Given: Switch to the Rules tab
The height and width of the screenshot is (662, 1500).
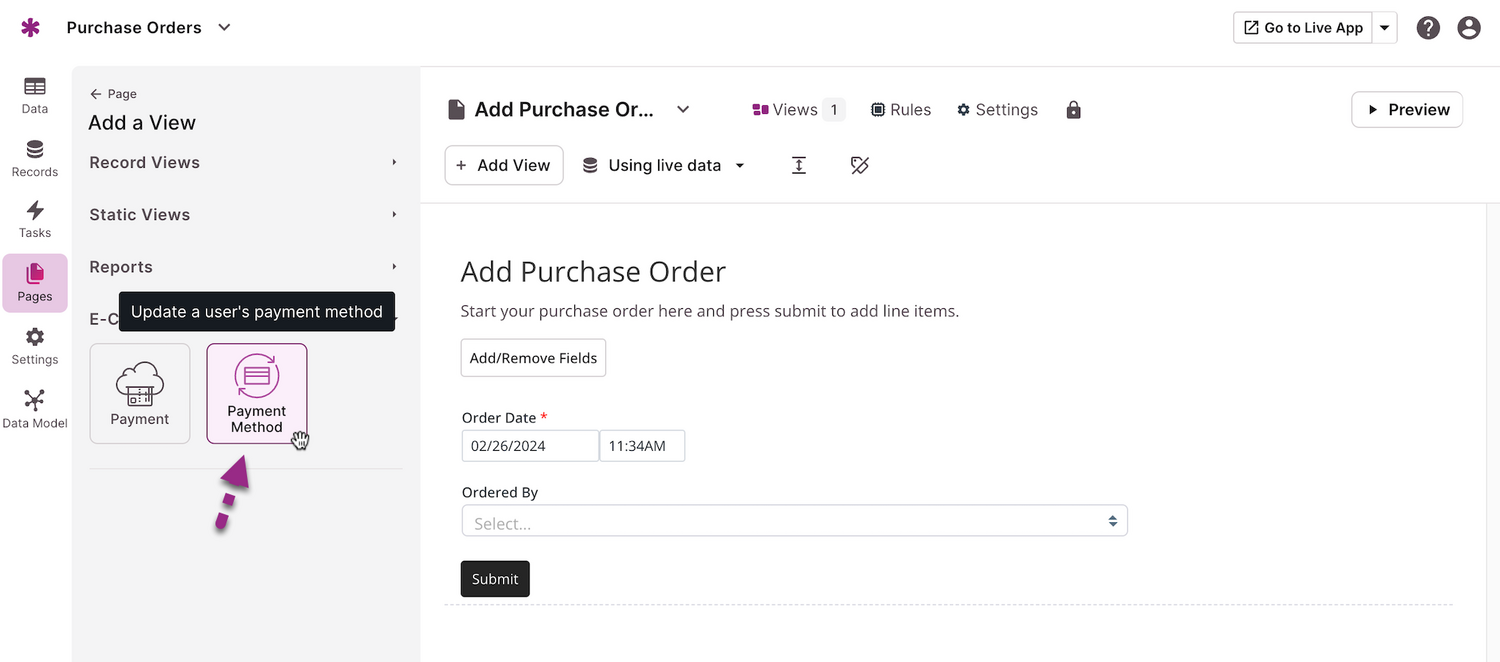Looking at the screenshot, I should pyautogui.click(x=900, y=109).
